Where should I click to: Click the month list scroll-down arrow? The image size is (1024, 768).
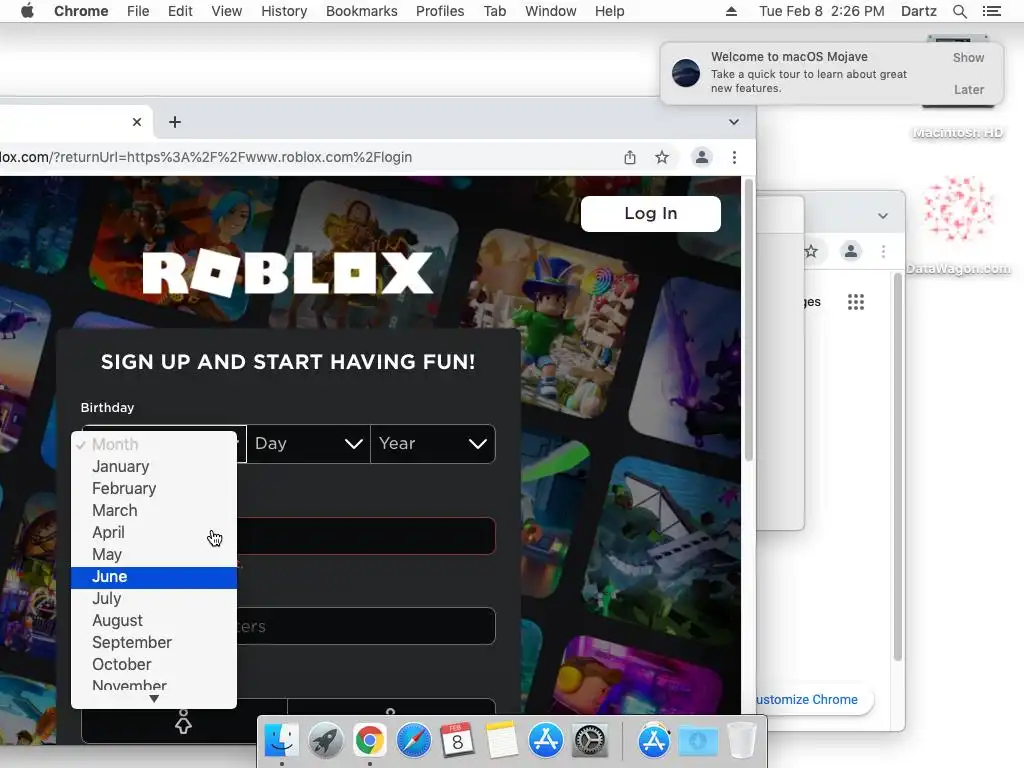coord(154,699)
